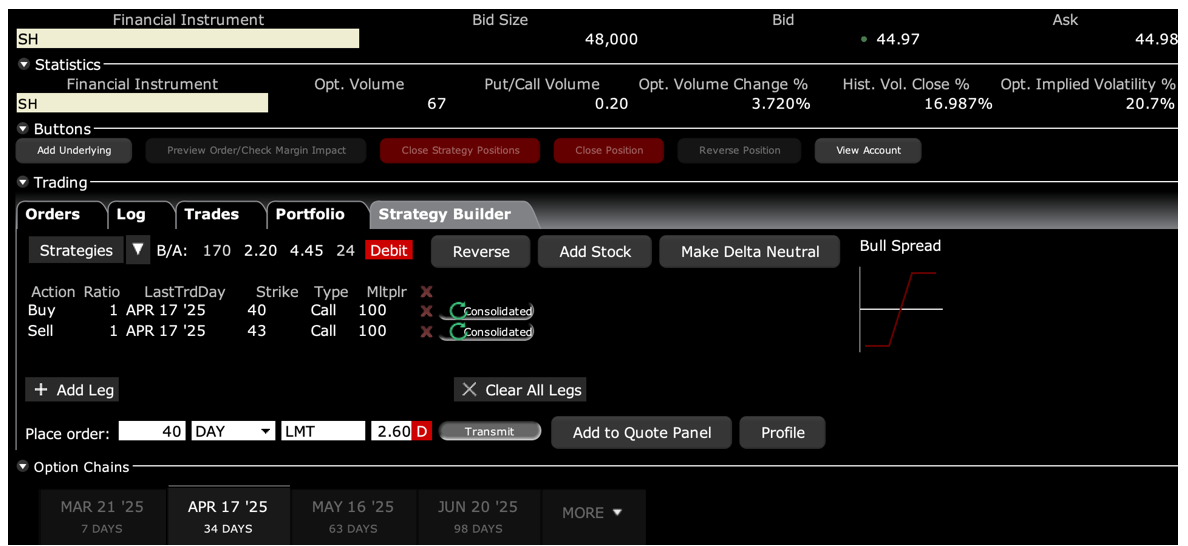Open the Strategies dropdown arrow
This screenshot has height=546, width=1188.
point(138,251)
